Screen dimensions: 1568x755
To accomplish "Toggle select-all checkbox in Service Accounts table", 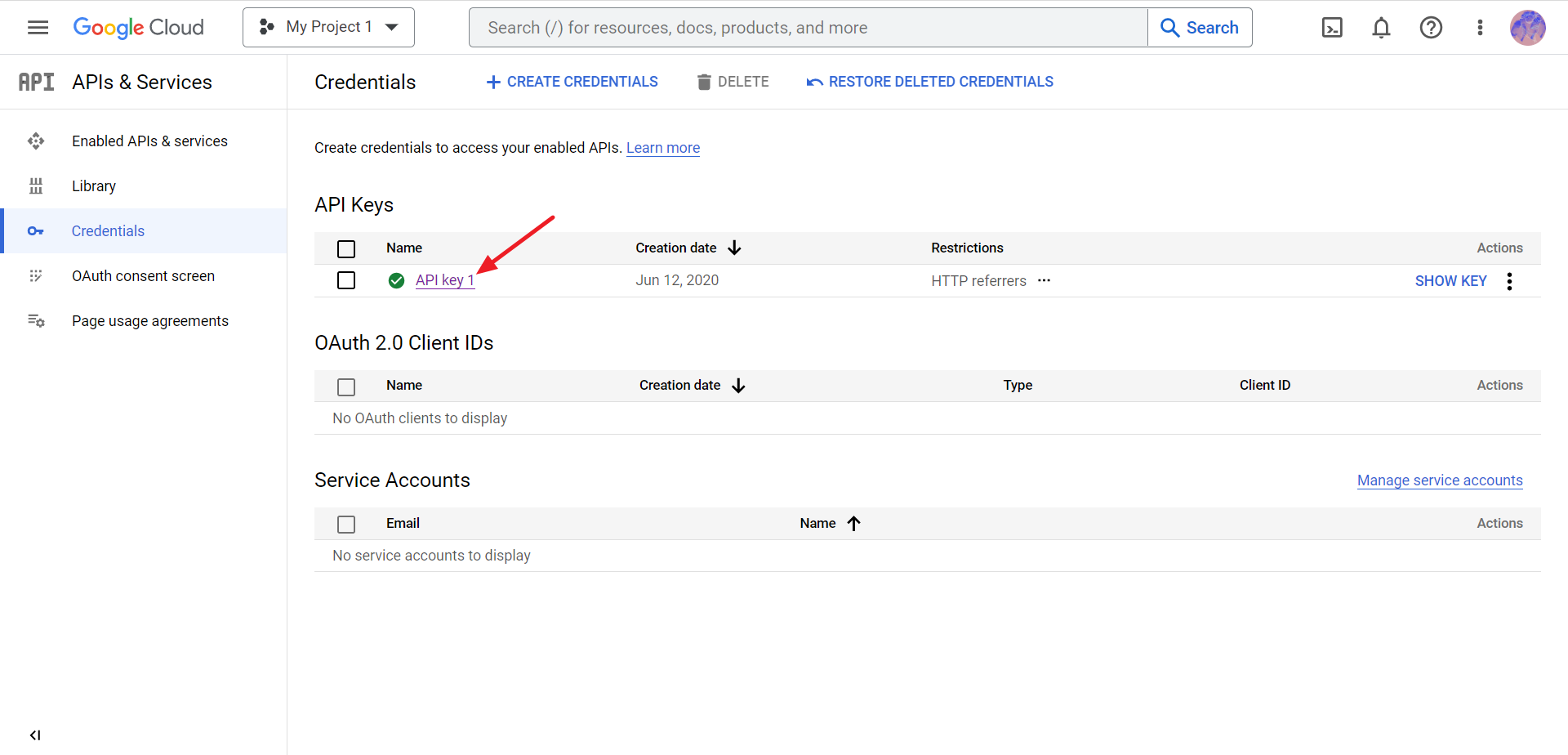I will pyautogui.click(x=346, y=524).
